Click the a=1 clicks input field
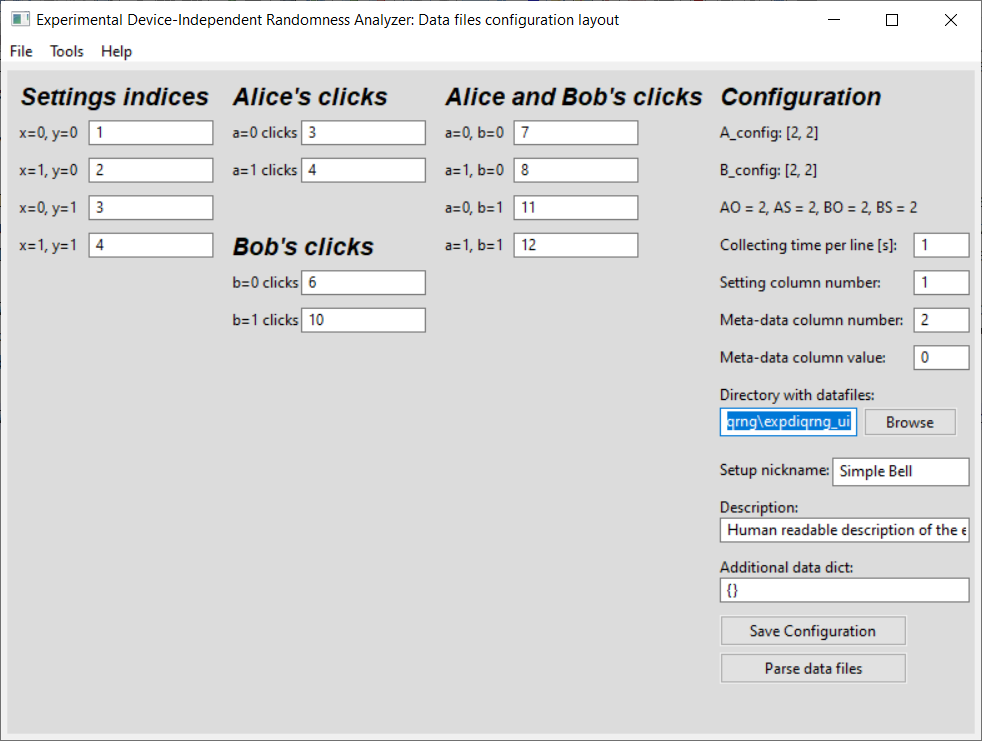Image resolution: width=982 pixels, height=741 pixels. tap(363, 170)
